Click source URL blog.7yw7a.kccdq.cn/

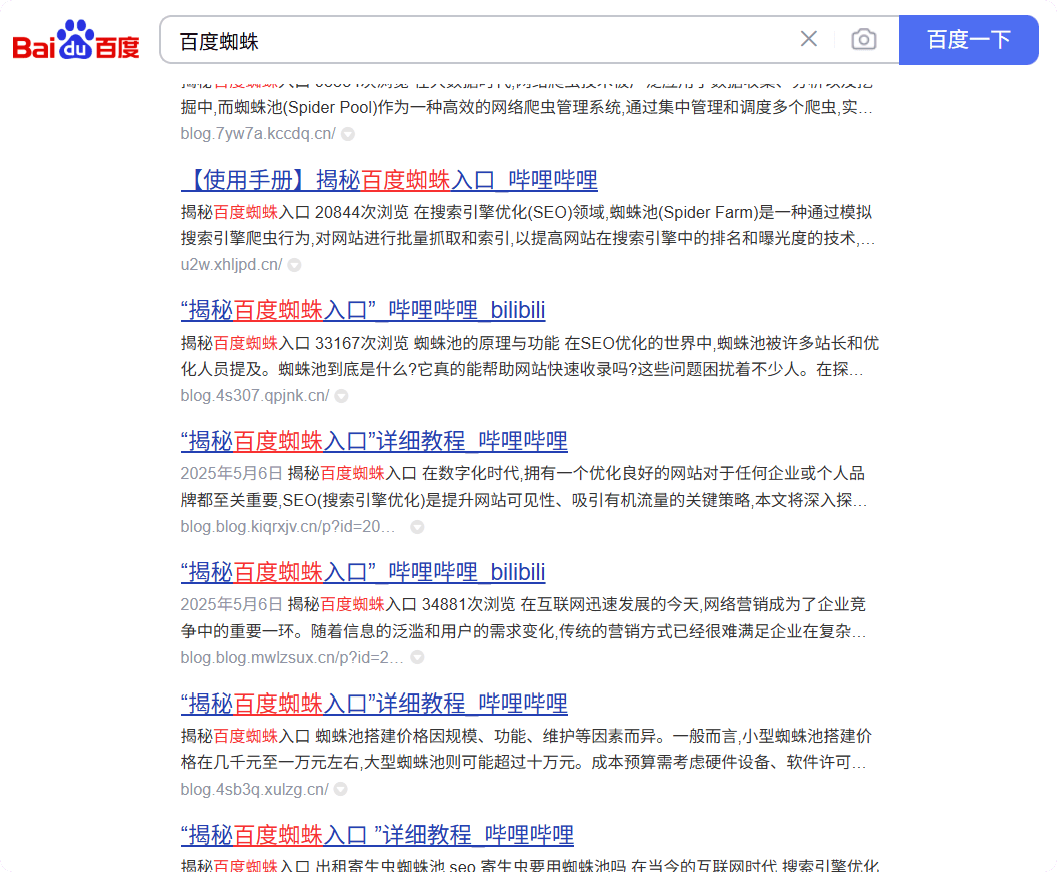click(x=258, y=133)
